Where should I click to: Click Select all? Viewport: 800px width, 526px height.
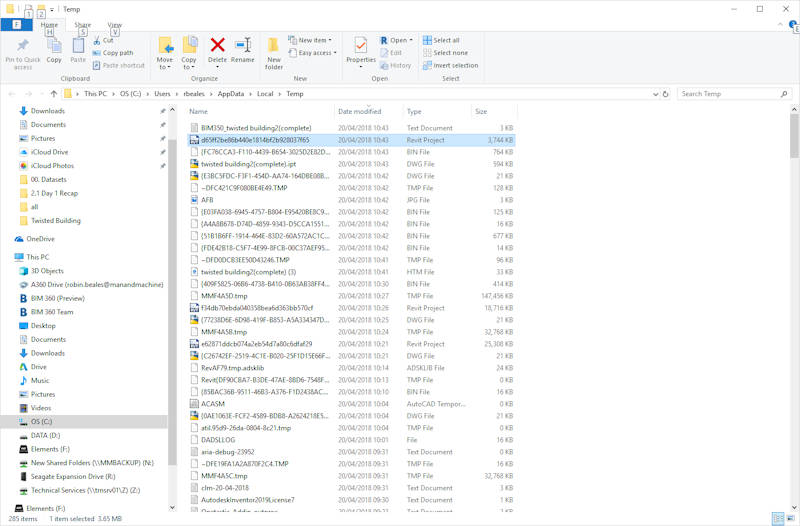click(x=441, y=40)
